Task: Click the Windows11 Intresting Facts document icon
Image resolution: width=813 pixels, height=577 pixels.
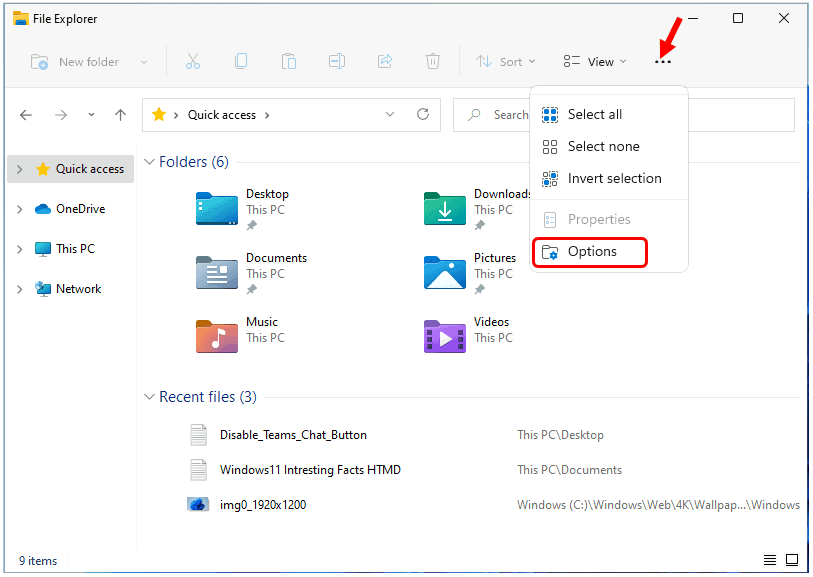Action: (x=198, y=470)
